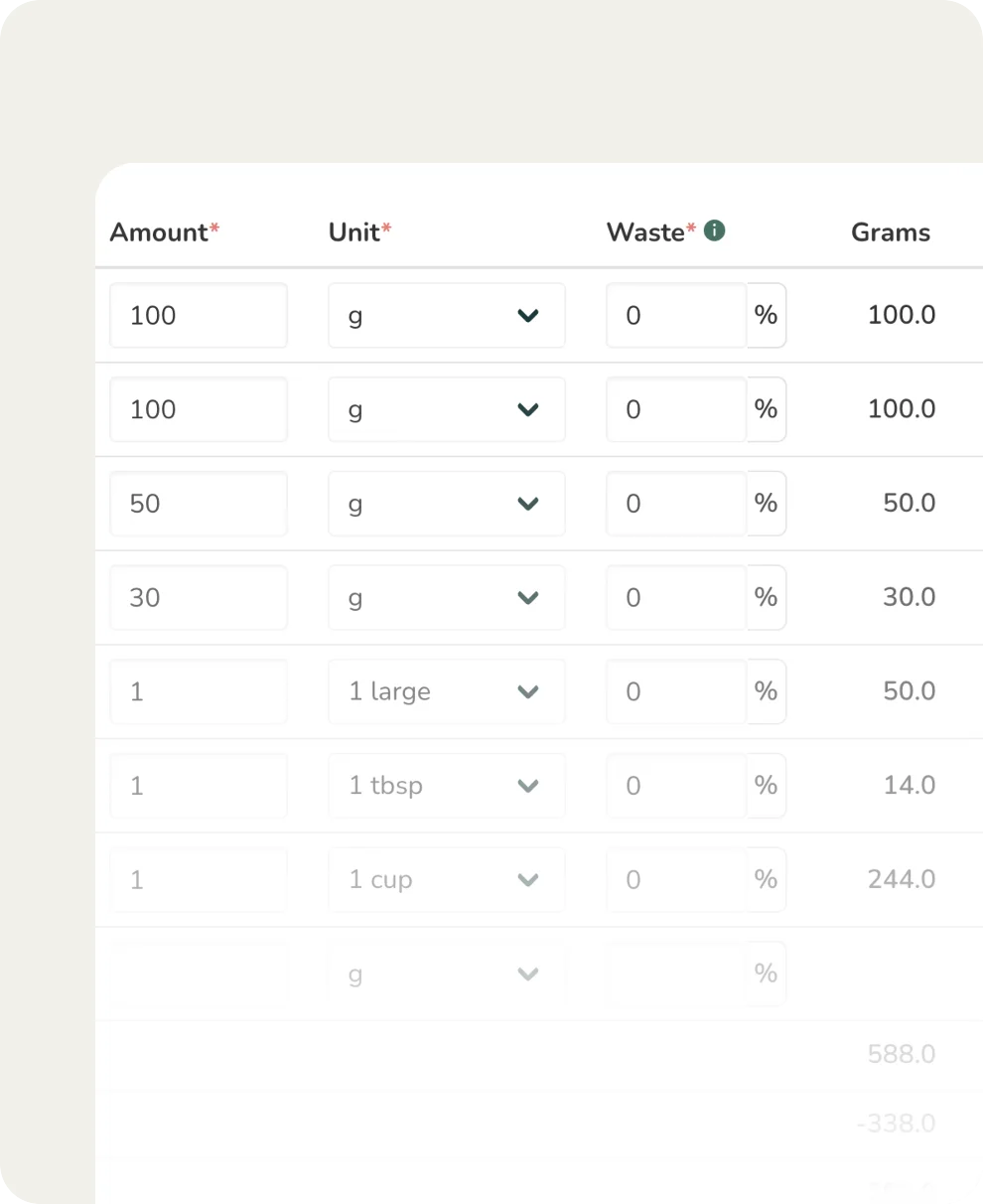Click the empty amount field in last row
This screenshot has width=983, height=1204.
tap(199, 975)
